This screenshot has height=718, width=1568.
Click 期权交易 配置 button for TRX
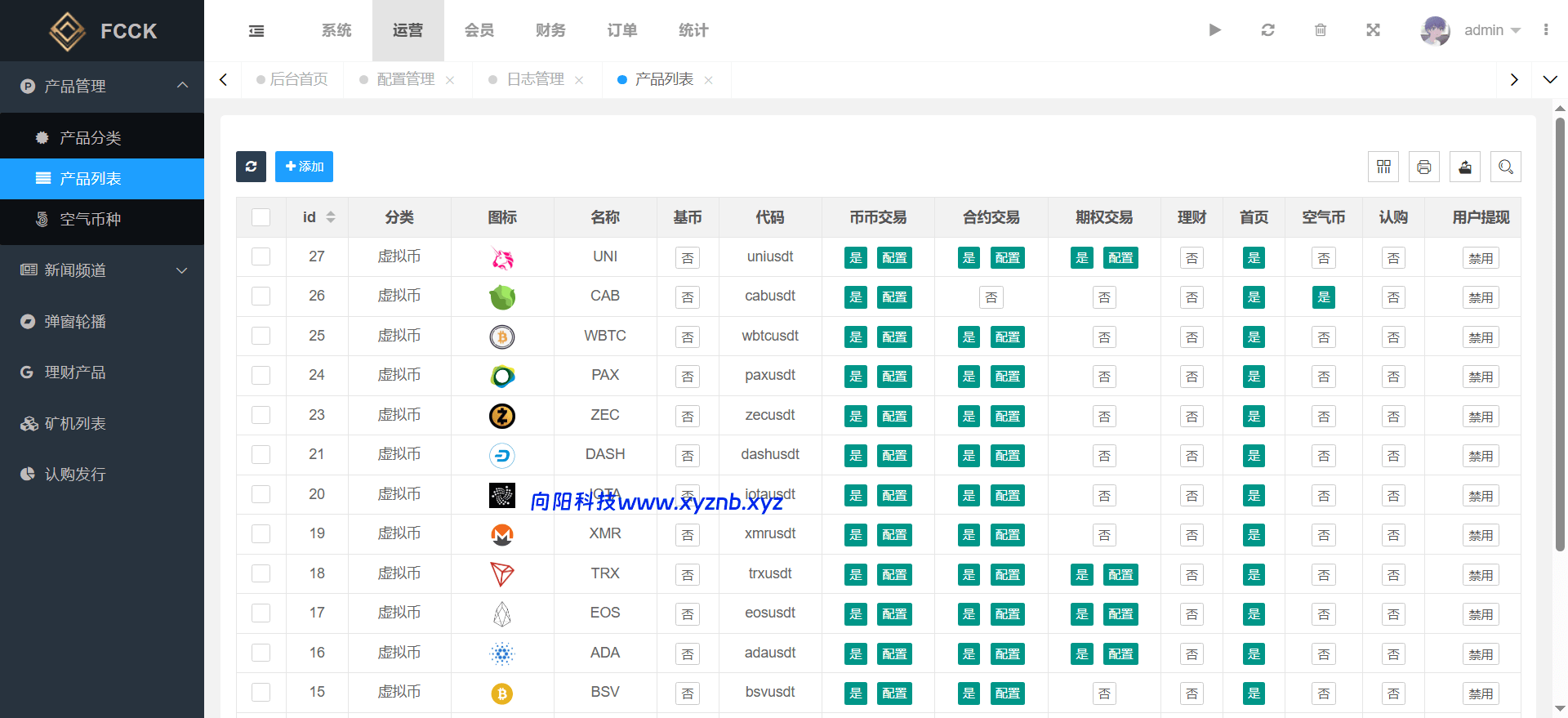(x=1120, y=575)
